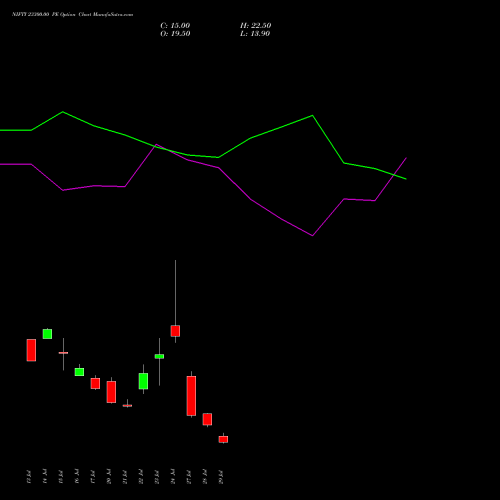Click the red candle above 13 Jul
Screen dimensions: 500x500
[31, 350]
